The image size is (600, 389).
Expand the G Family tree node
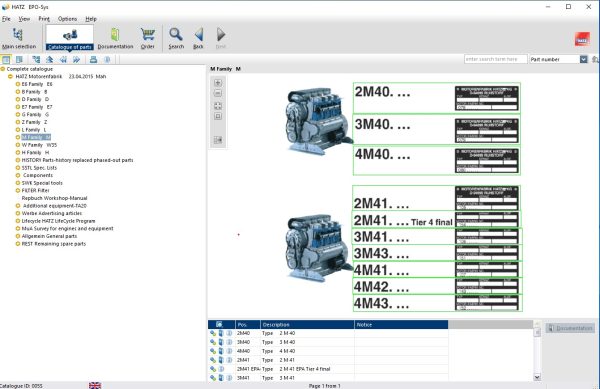tap(18, 114)
